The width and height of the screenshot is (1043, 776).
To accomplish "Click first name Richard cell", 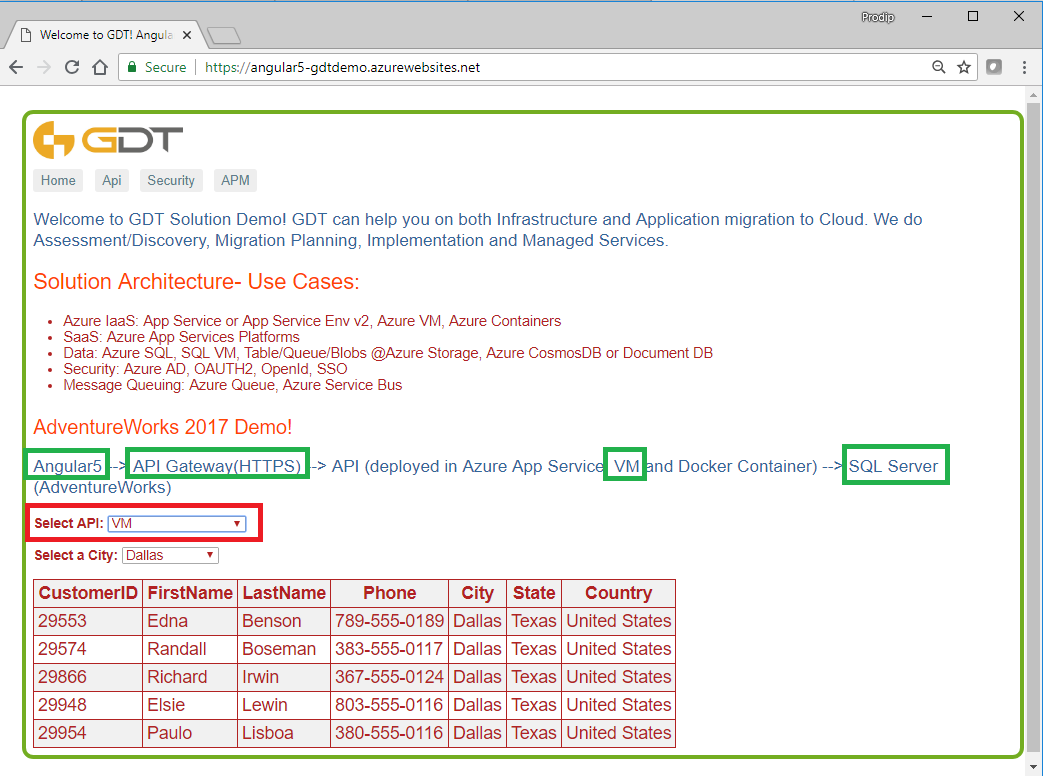I will point(190,677).
